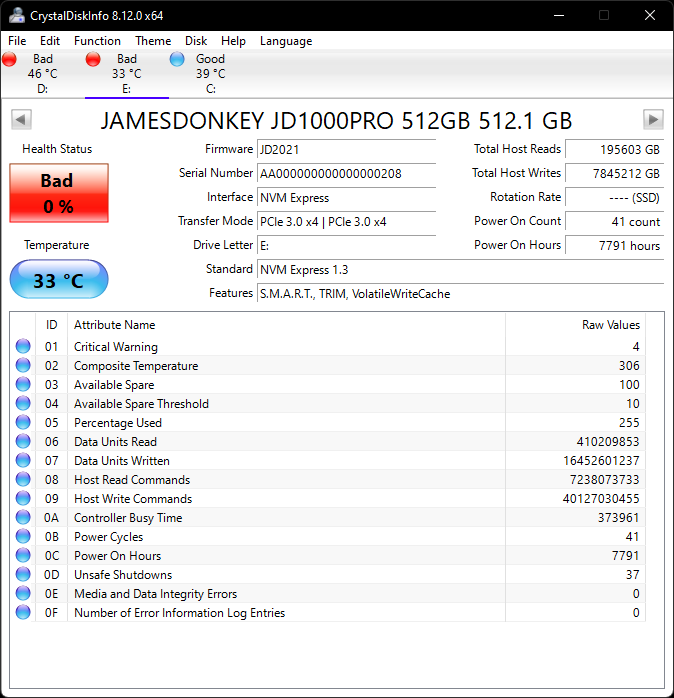Open the Theme menu

point(153,41)
